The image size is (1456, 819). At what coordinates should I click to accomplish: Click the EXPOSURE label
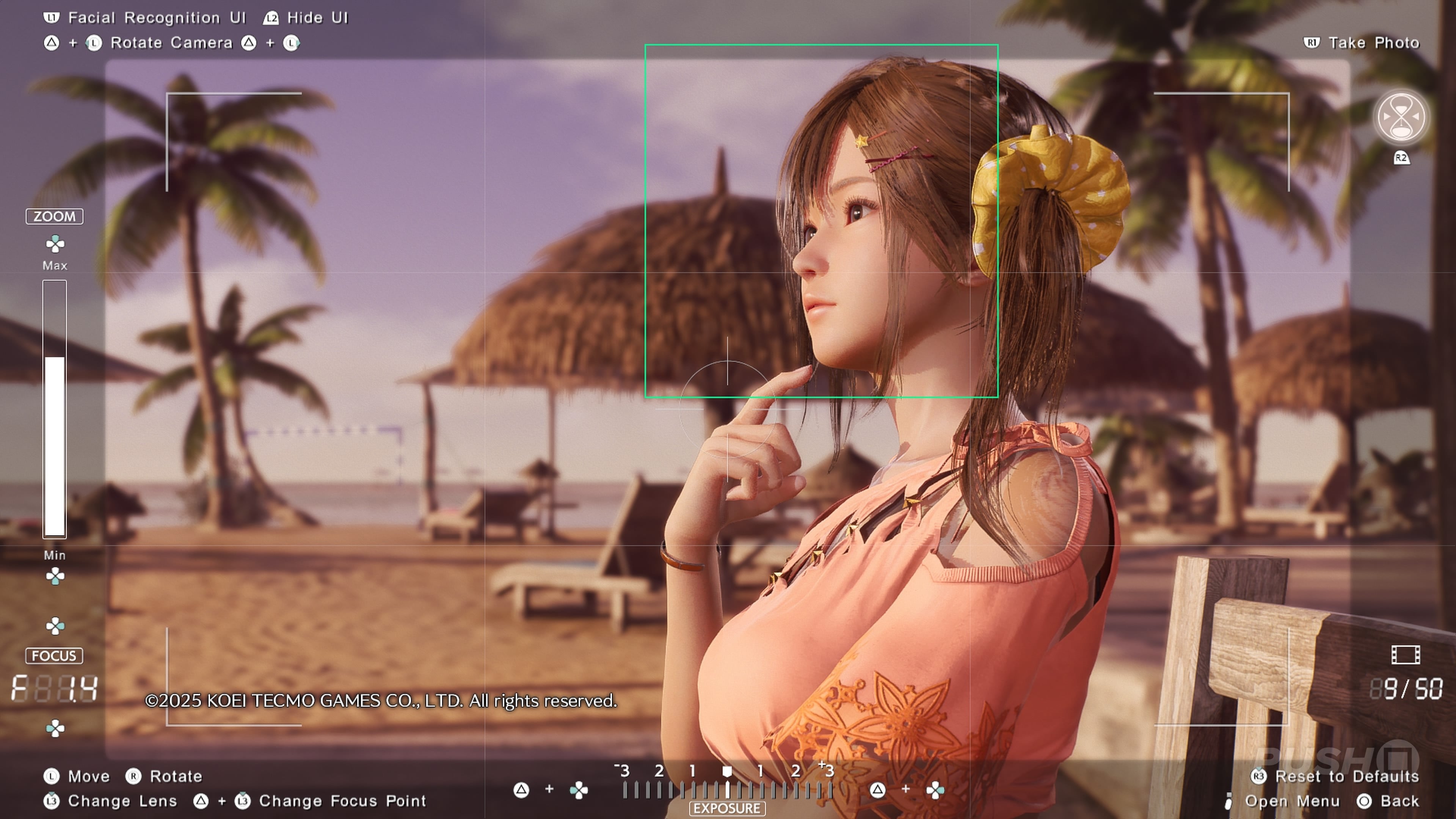click(727, 808)
